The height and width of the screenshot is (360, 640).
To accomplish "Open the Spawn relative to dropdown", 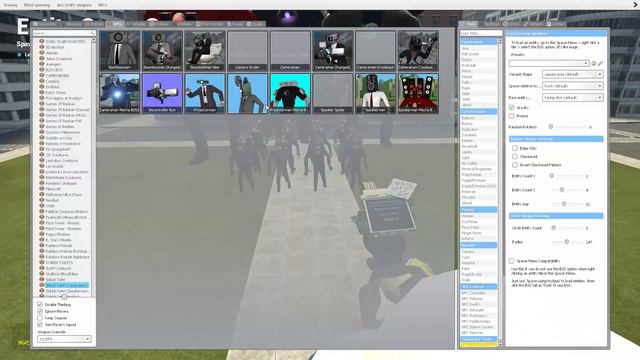I will click(572, 86).
